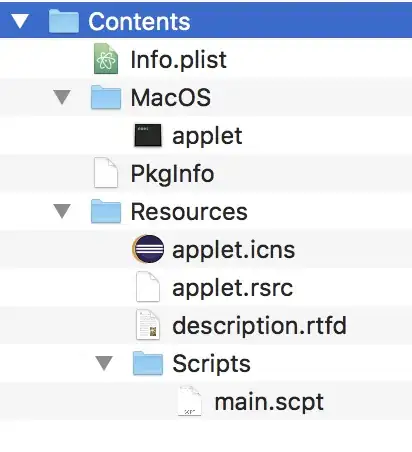Click the script file icon for main.scpt
The height and width of the screenshot is (452, 412).
coord(190,401)
